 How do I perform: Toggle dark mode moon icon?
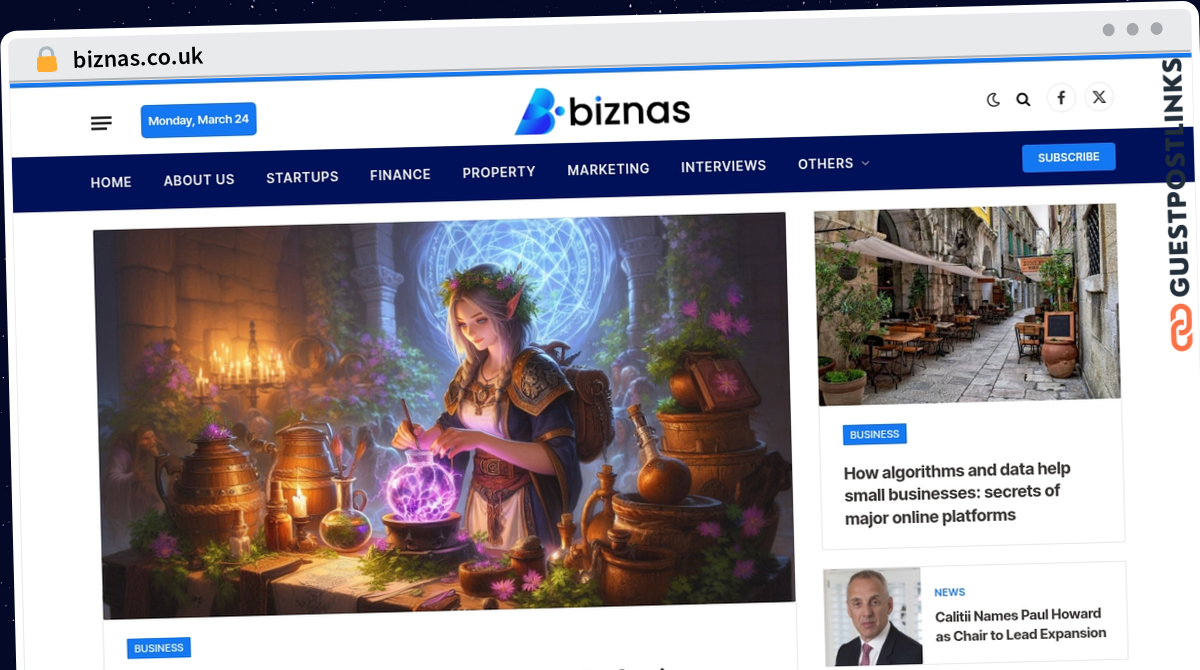pos(993,100)
